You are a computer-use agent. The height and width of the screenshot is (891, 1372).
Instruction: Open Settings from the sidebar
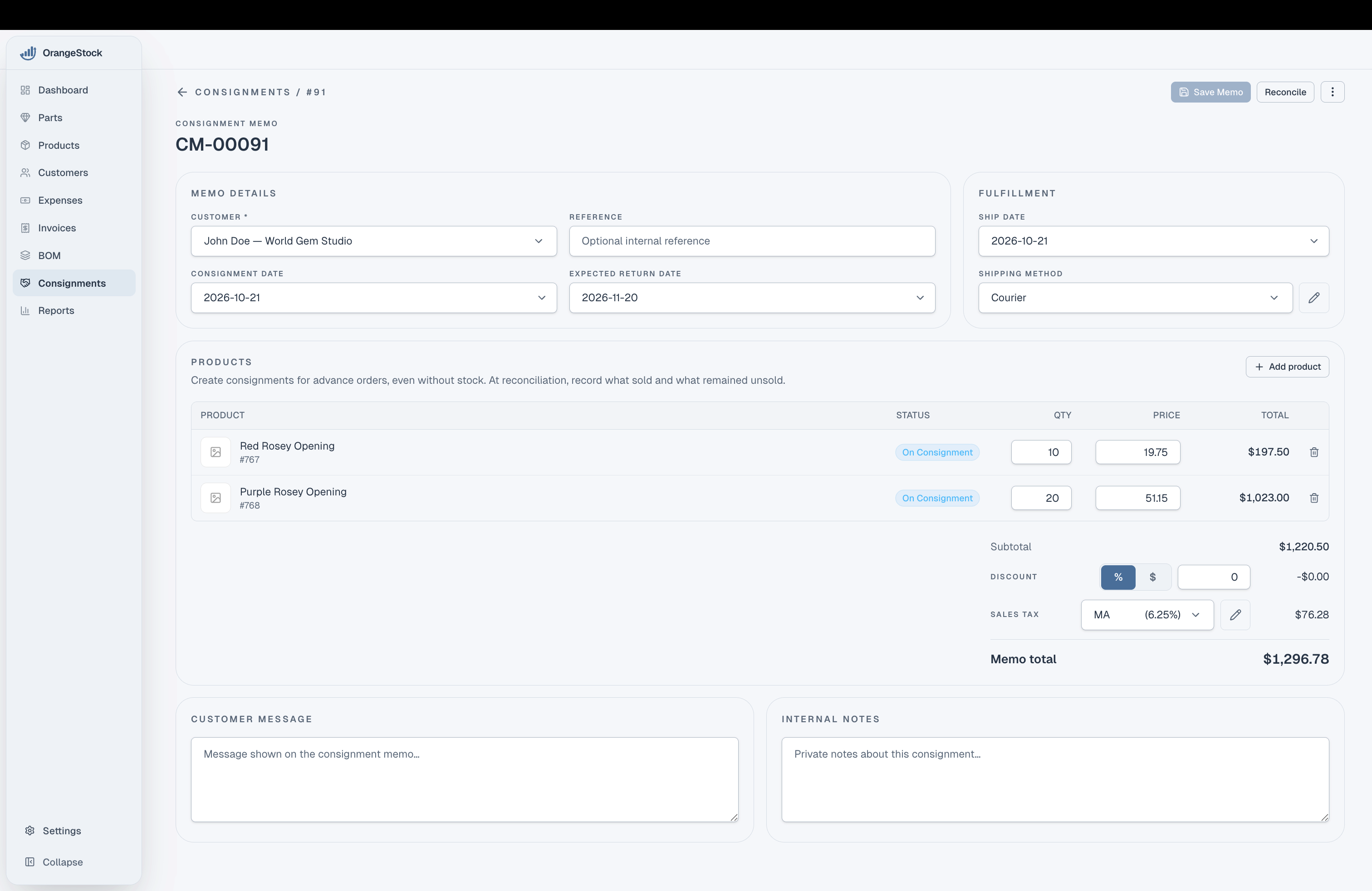click(x=74, y=831)
